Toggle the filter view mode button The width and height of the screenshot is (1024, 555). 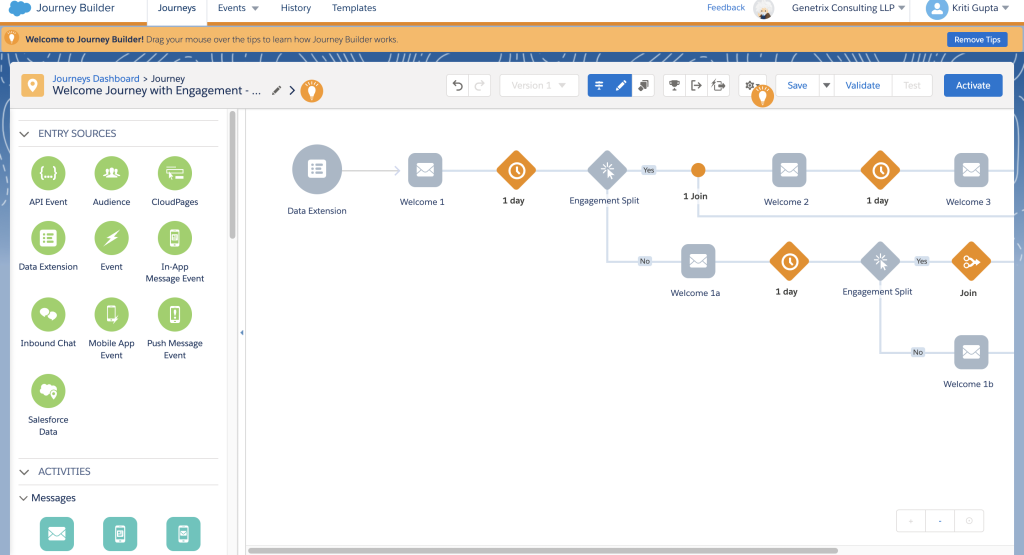click(x=599, y=86)
